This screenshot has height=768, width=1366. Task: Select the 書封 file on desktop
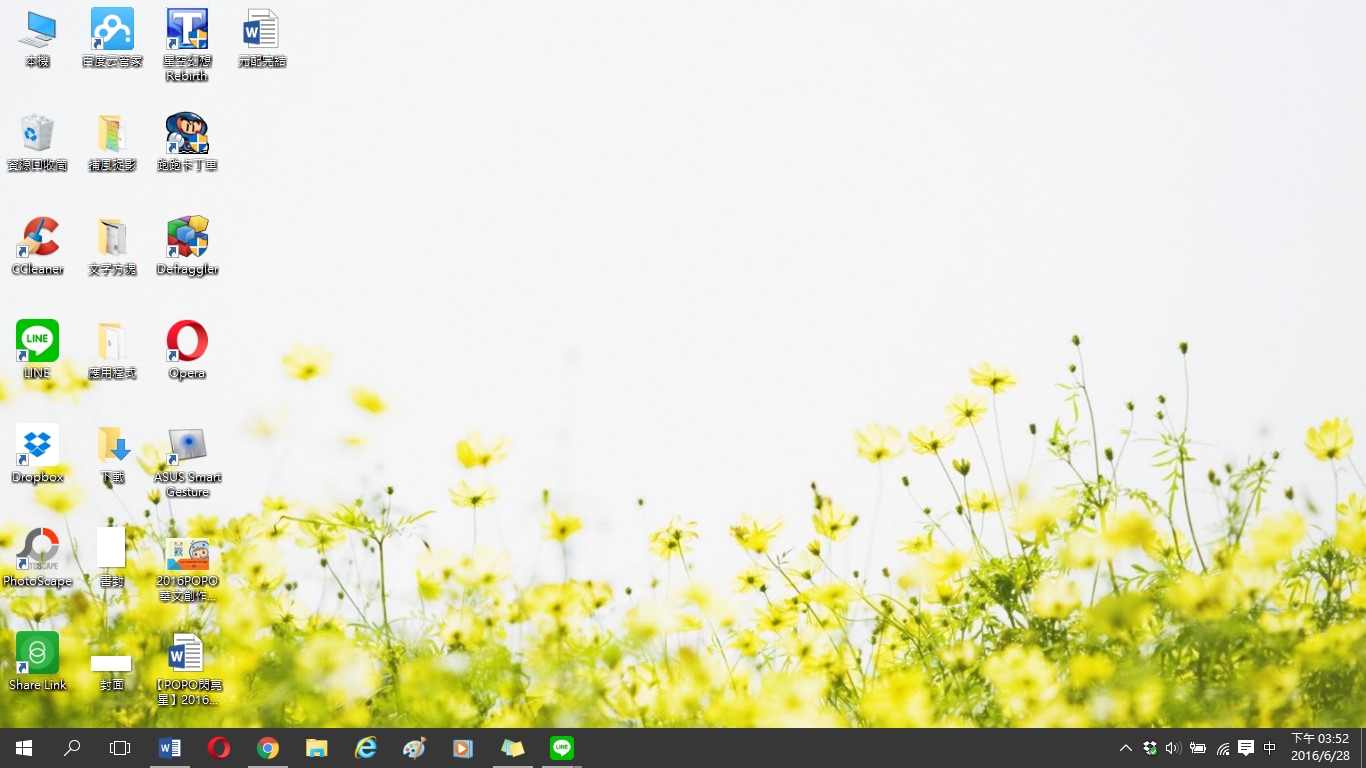point(111,558)
